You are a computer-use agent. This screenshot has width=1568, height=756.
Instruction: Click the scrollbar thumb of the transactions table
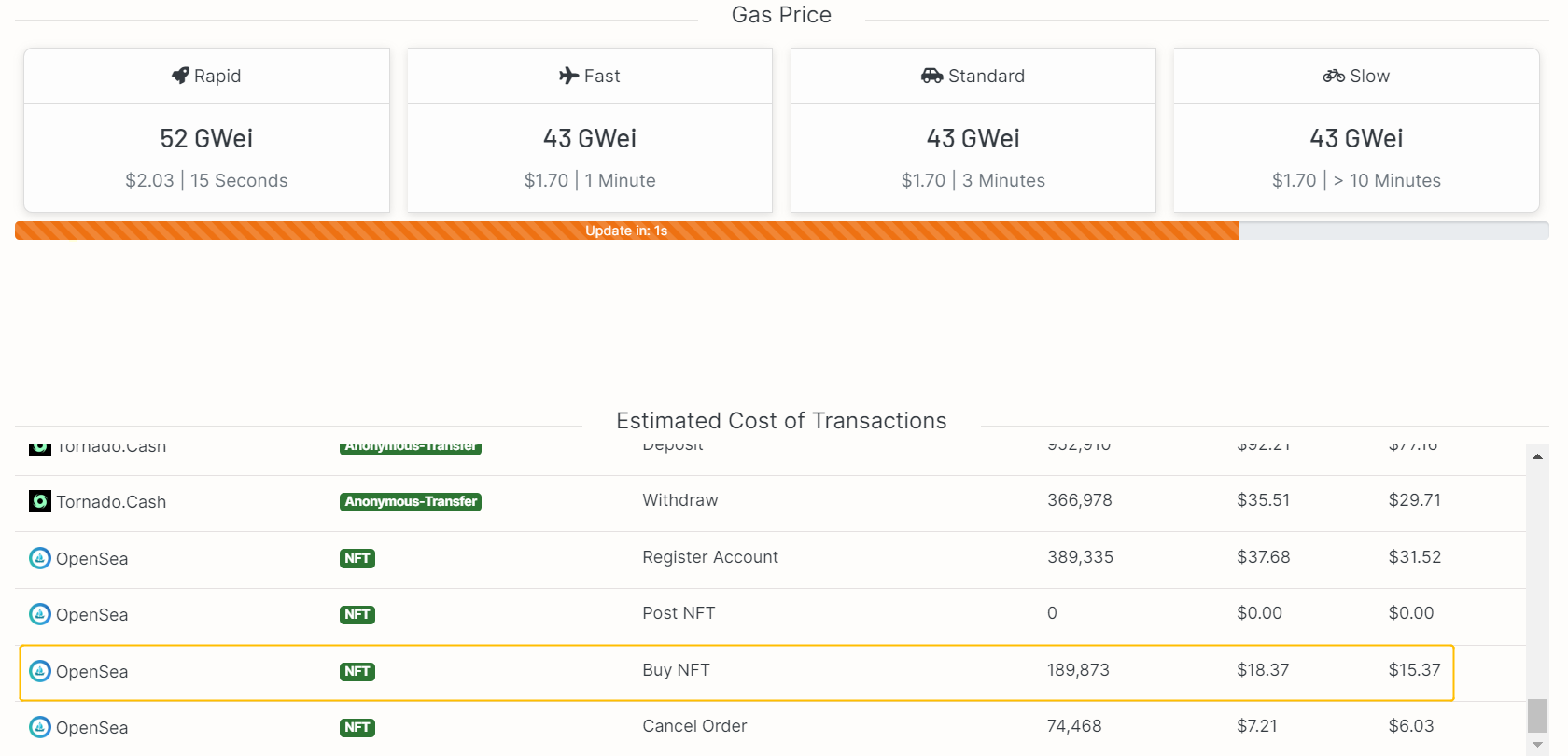click(x=1538, y=716)
